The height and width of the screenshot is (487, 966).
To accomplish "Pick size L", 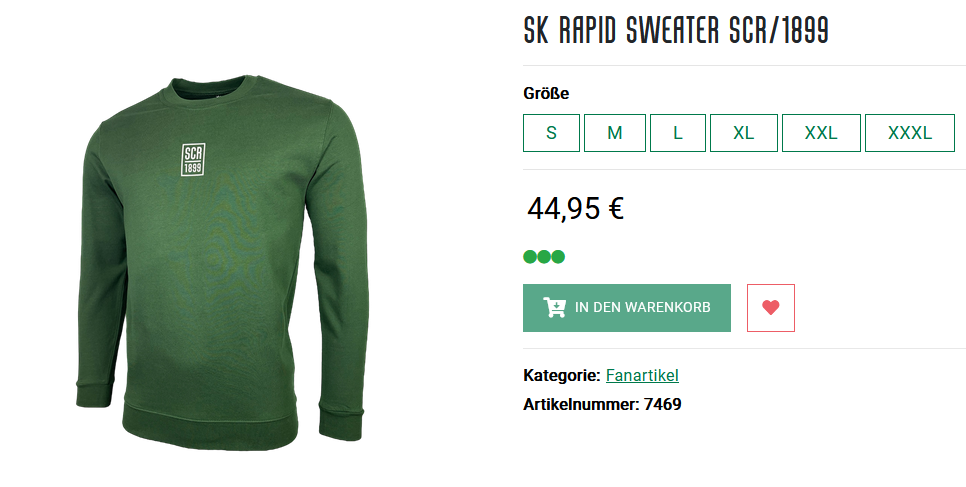I will 678,133.
